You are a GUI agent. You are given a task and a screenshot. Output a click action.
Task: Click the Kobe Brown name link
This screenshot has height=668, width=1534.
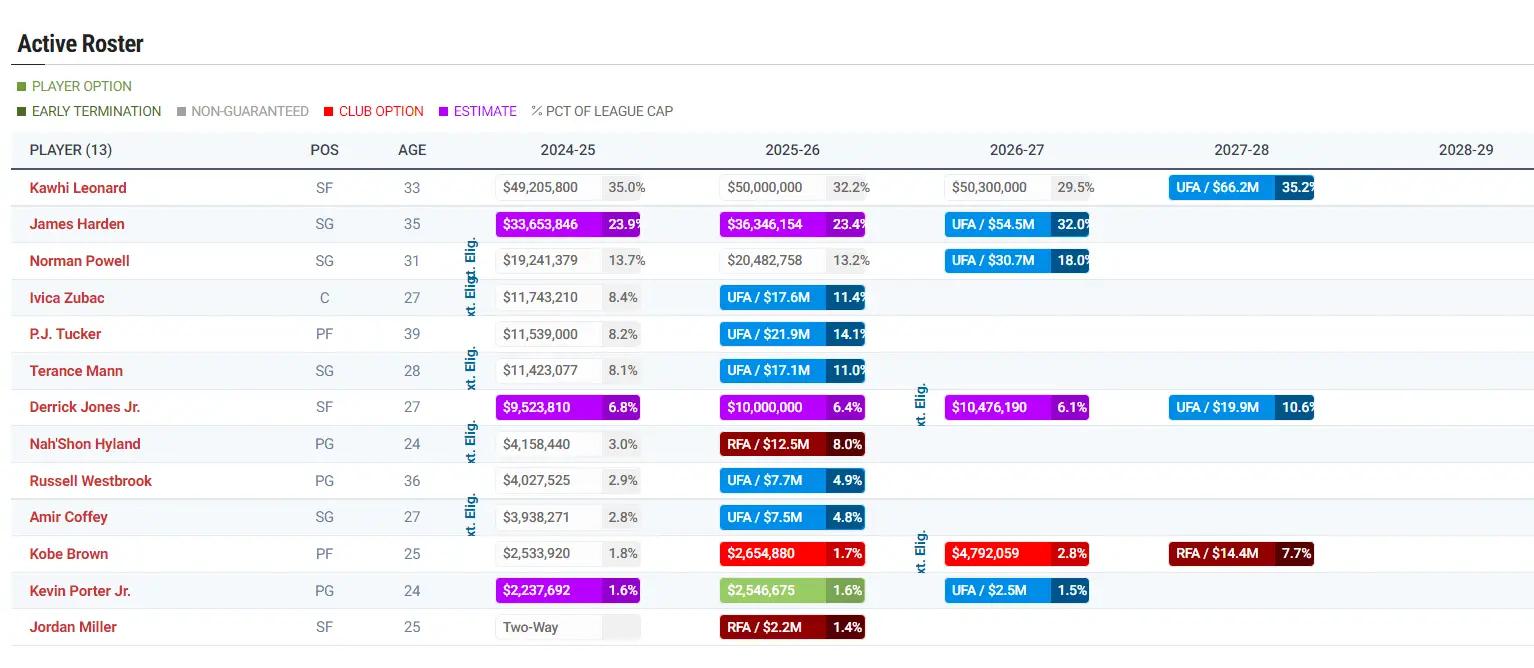(69, 554)
